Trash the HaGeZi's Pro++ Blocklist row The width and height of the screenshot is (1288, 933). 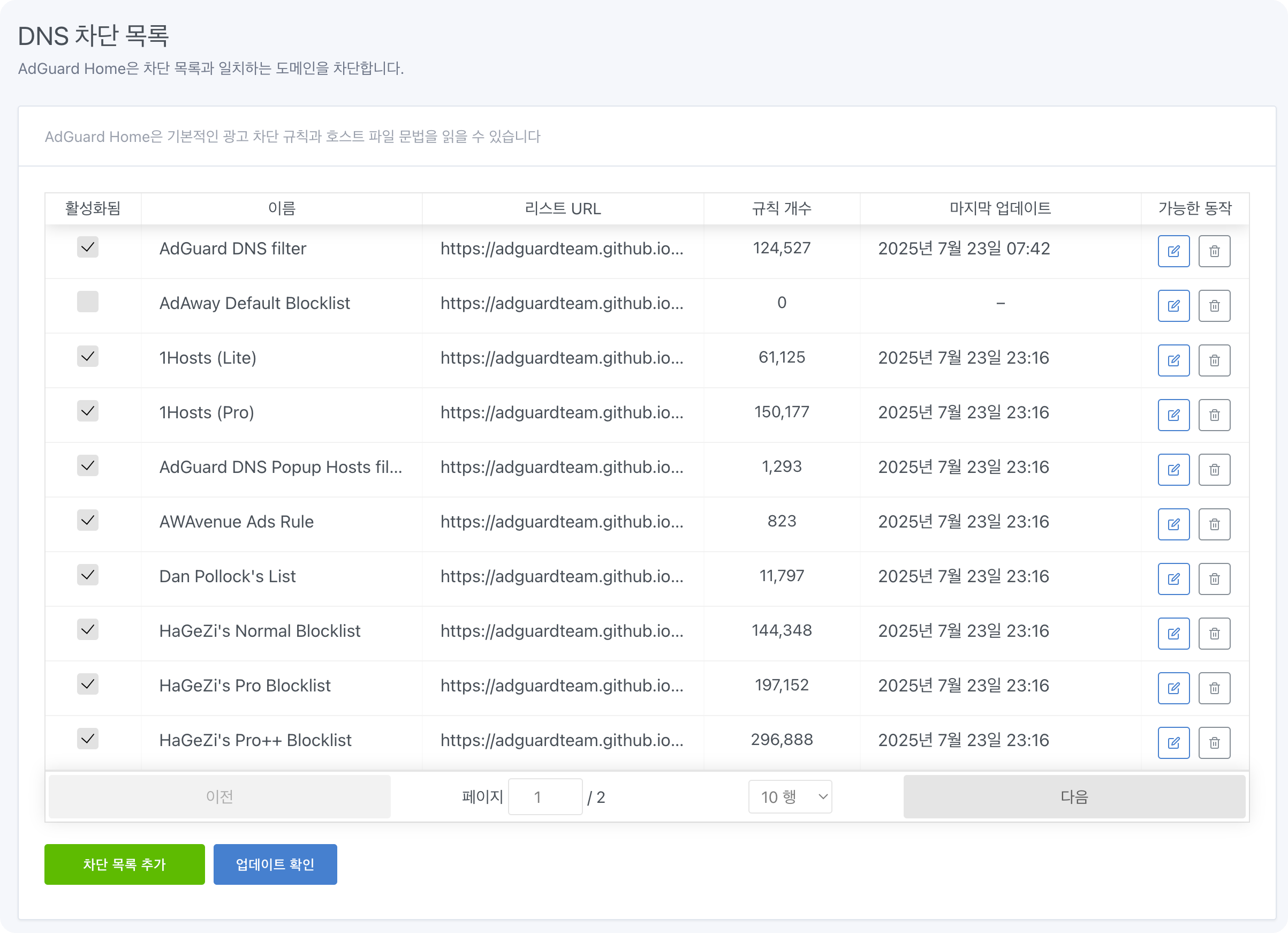[x=1214, y=742]
